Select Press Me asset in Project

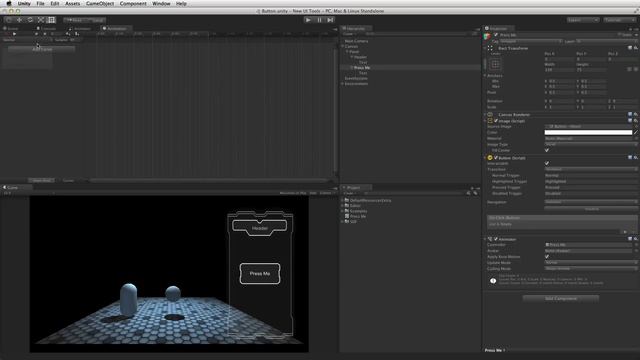(x=358, y=216)
